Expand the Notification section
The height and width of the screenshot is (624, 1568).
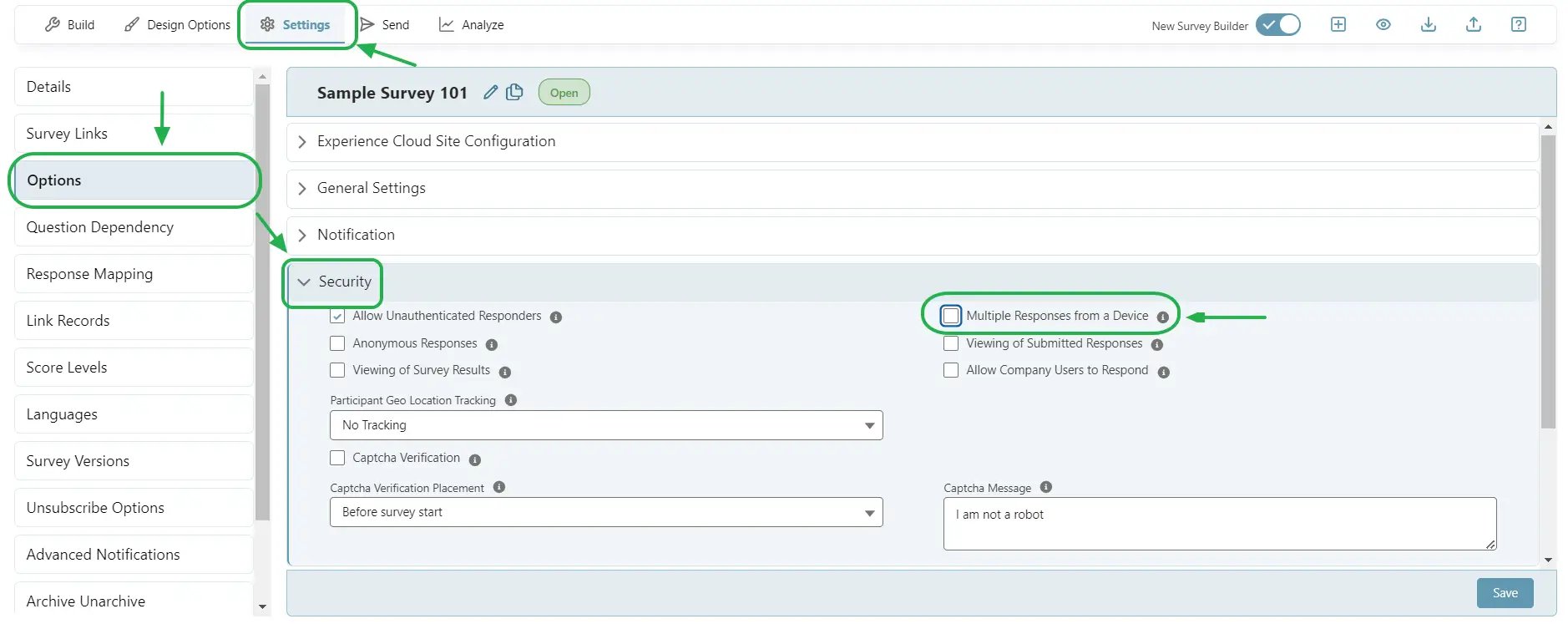click(913, 236)
